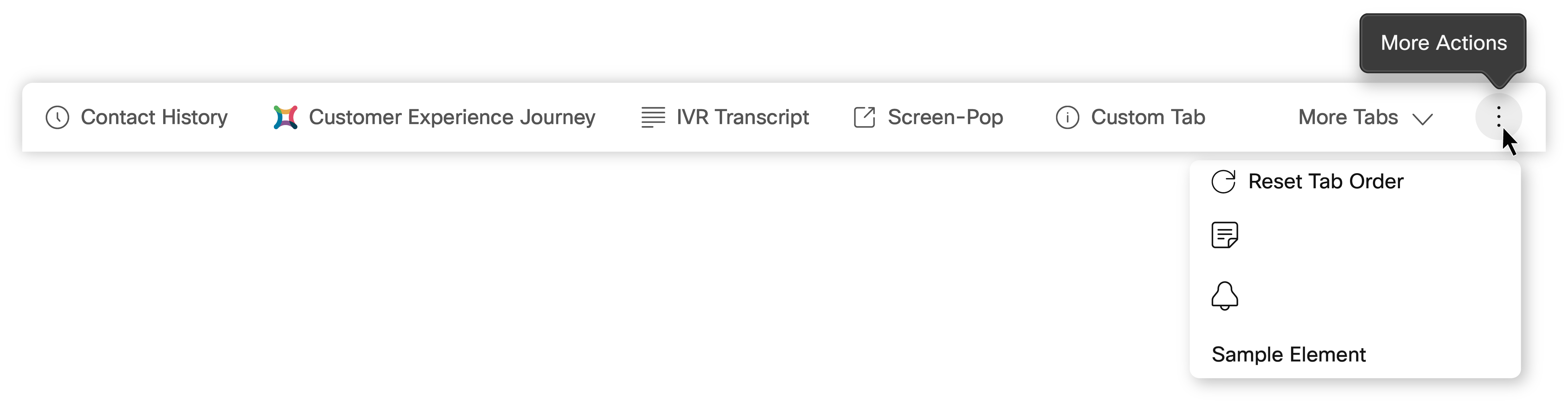This screenshot has height=405, width=1568.
Task: Click the Customer Experience Journey colorful logo
Action: 285,117
